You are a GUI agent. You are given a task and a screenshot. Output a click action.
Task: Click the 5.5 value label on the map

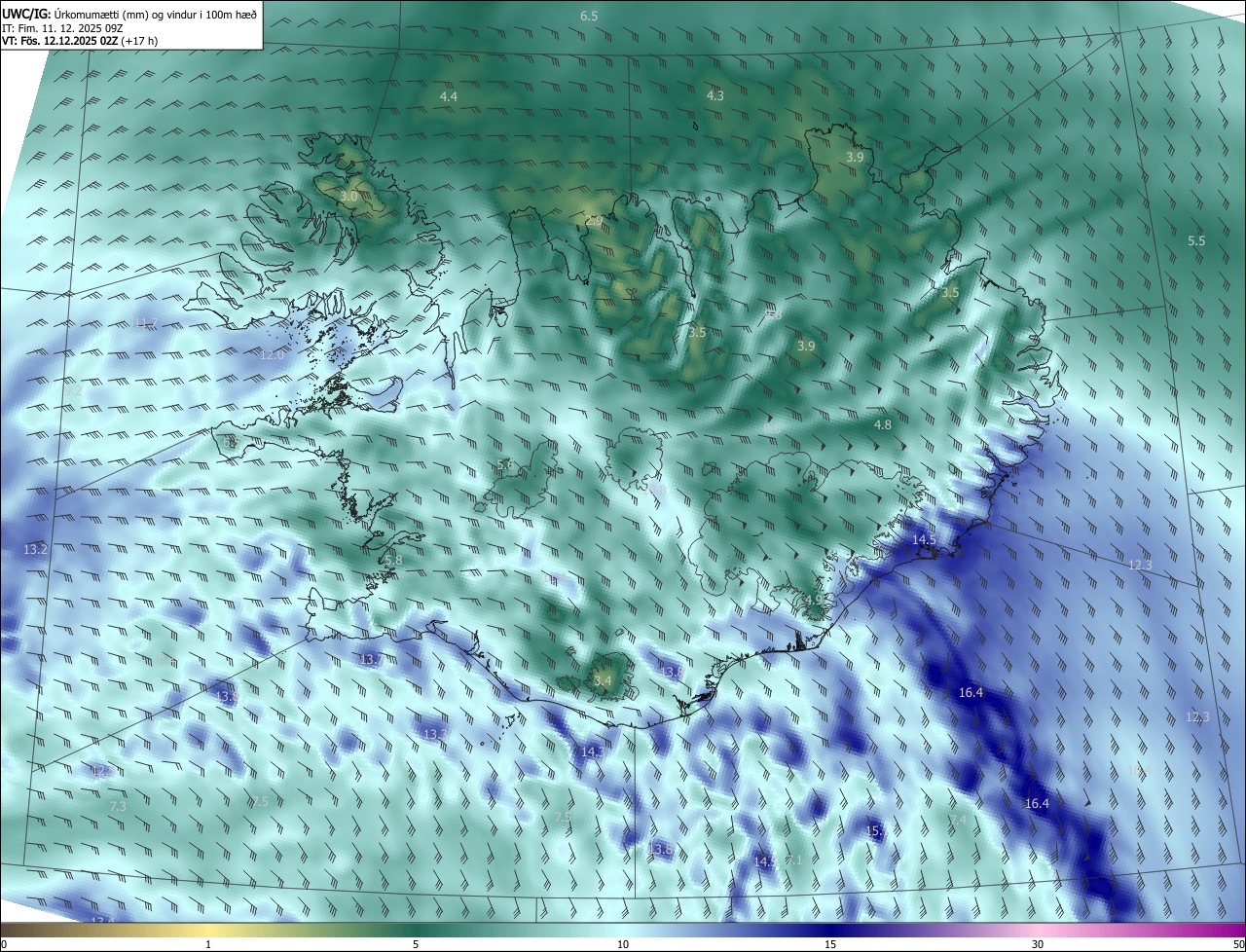coord(1196,241)
